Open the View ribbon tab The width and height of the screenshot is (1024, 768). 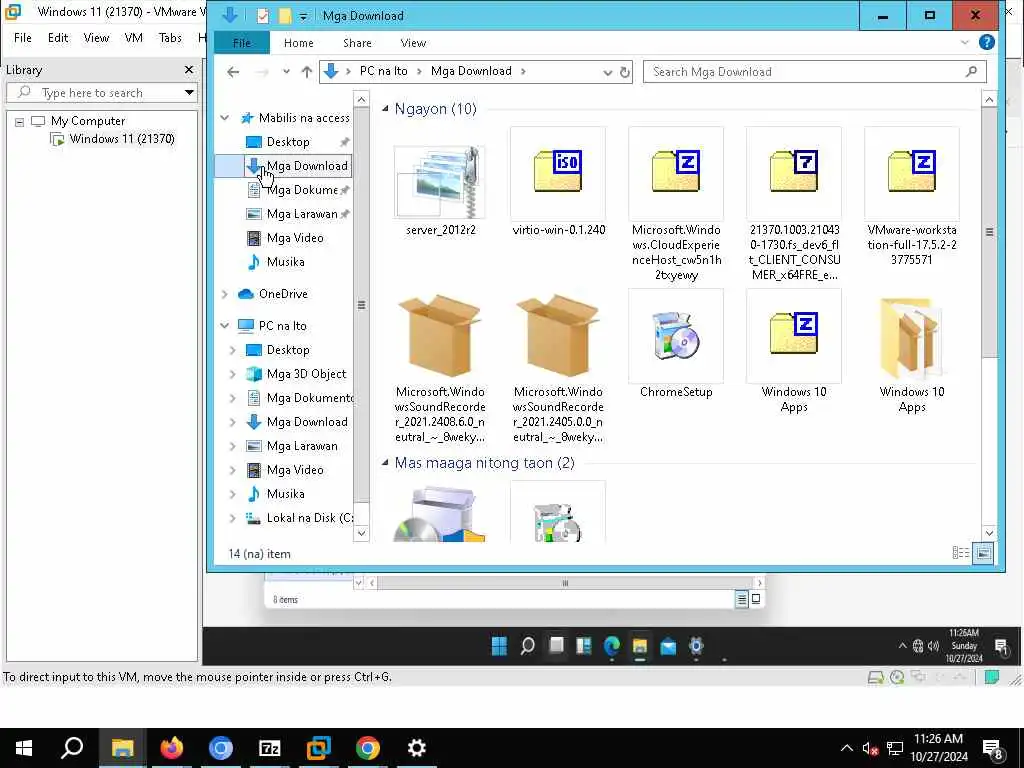pyautogui.click(x=413, y=43)
